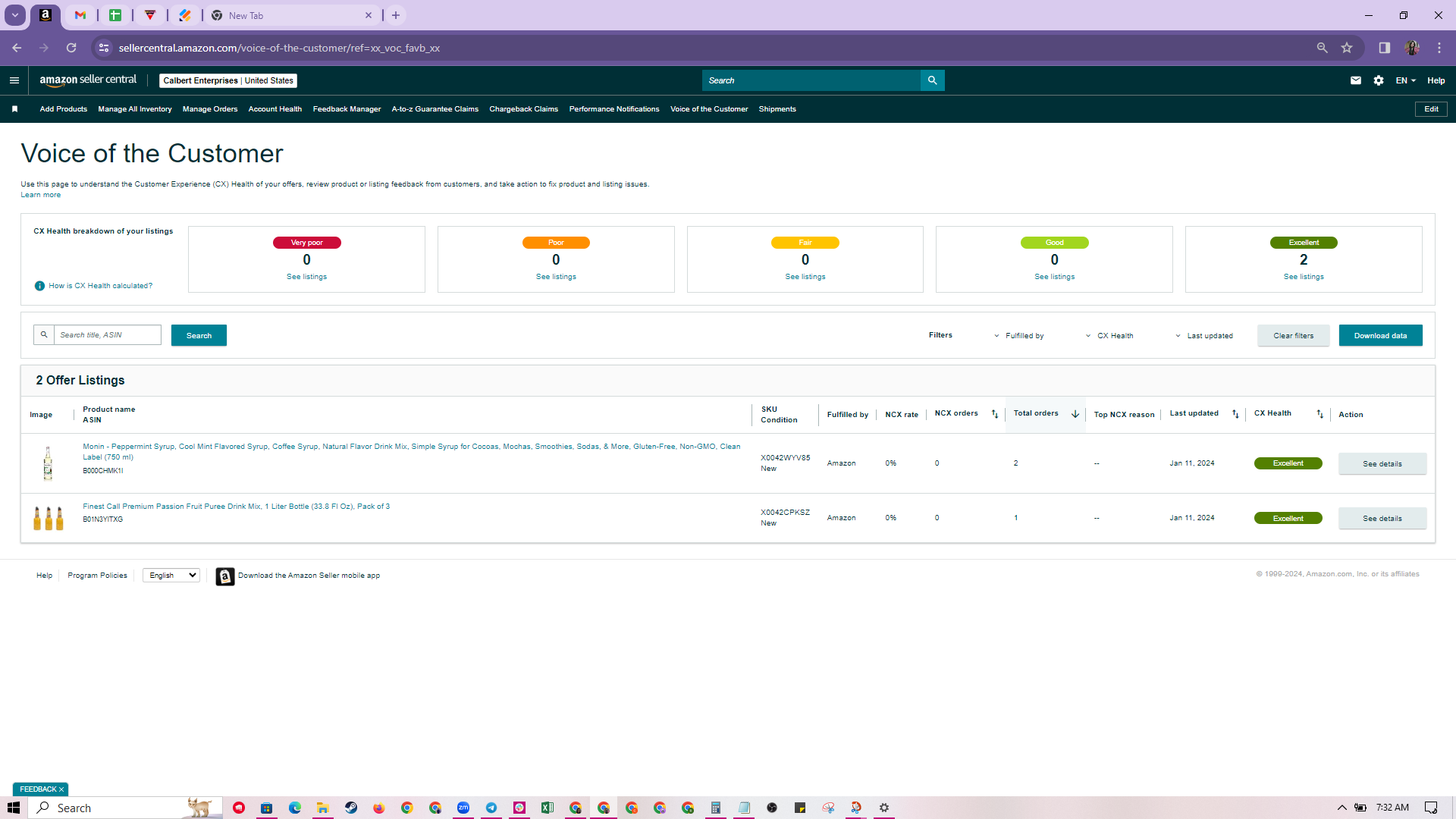
Task: Open the Seller Central hamburger menu
Action: pos(14,80)
